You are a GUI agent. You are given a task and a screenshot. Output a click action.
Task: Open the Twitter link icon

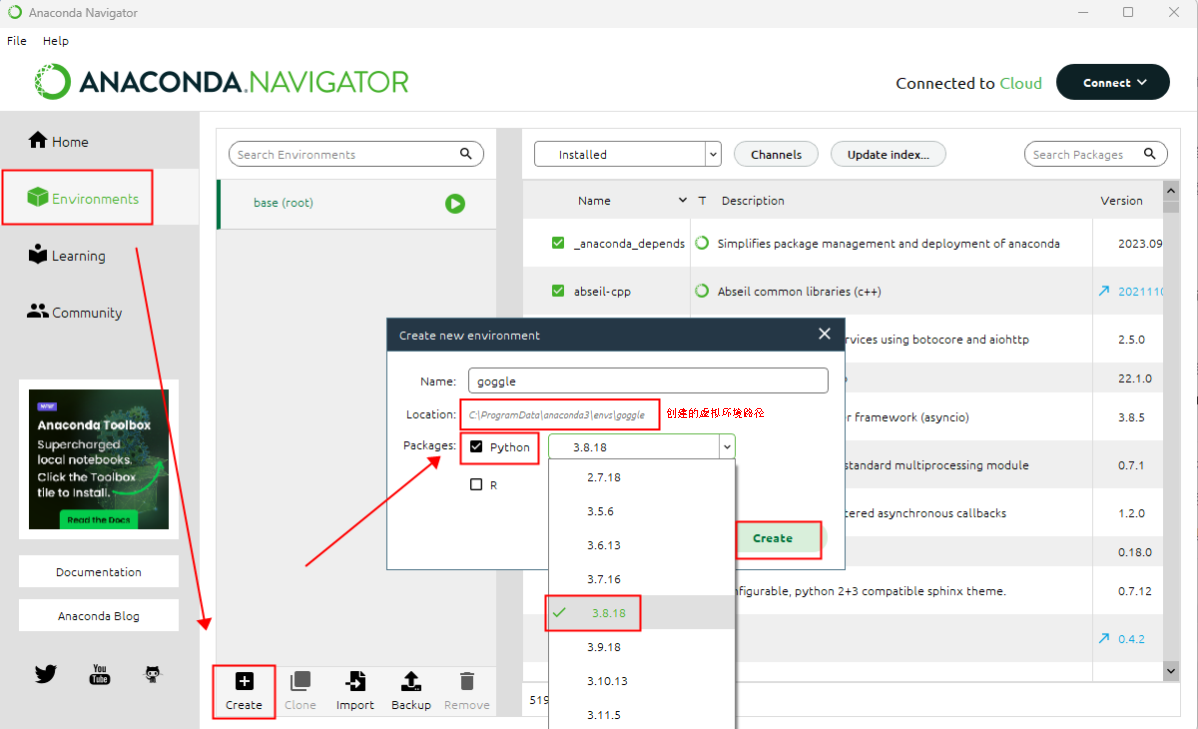pos(46,674)
